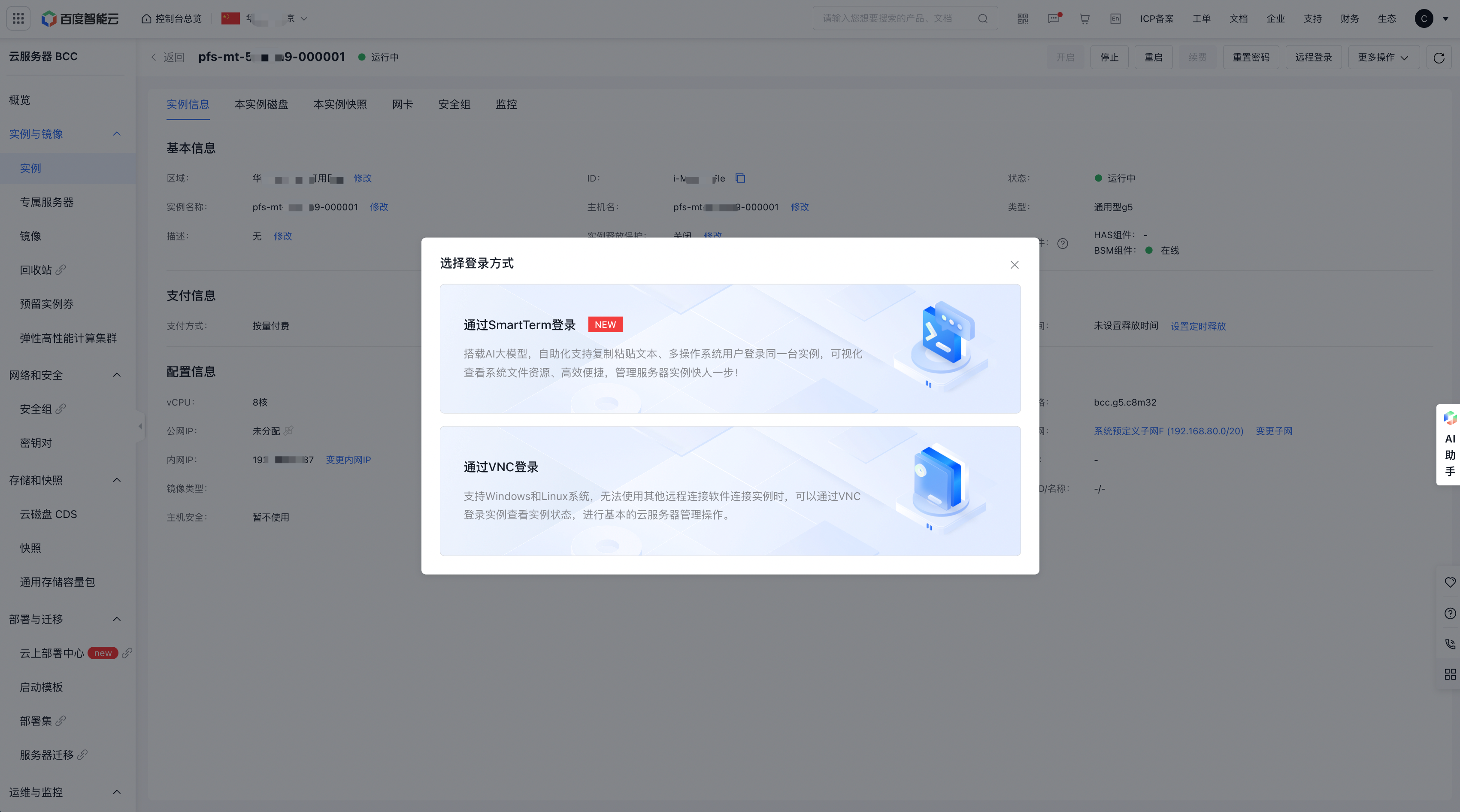Copy the instance ID
Viewport: 1460px width, 812px height.
[740, 178]
